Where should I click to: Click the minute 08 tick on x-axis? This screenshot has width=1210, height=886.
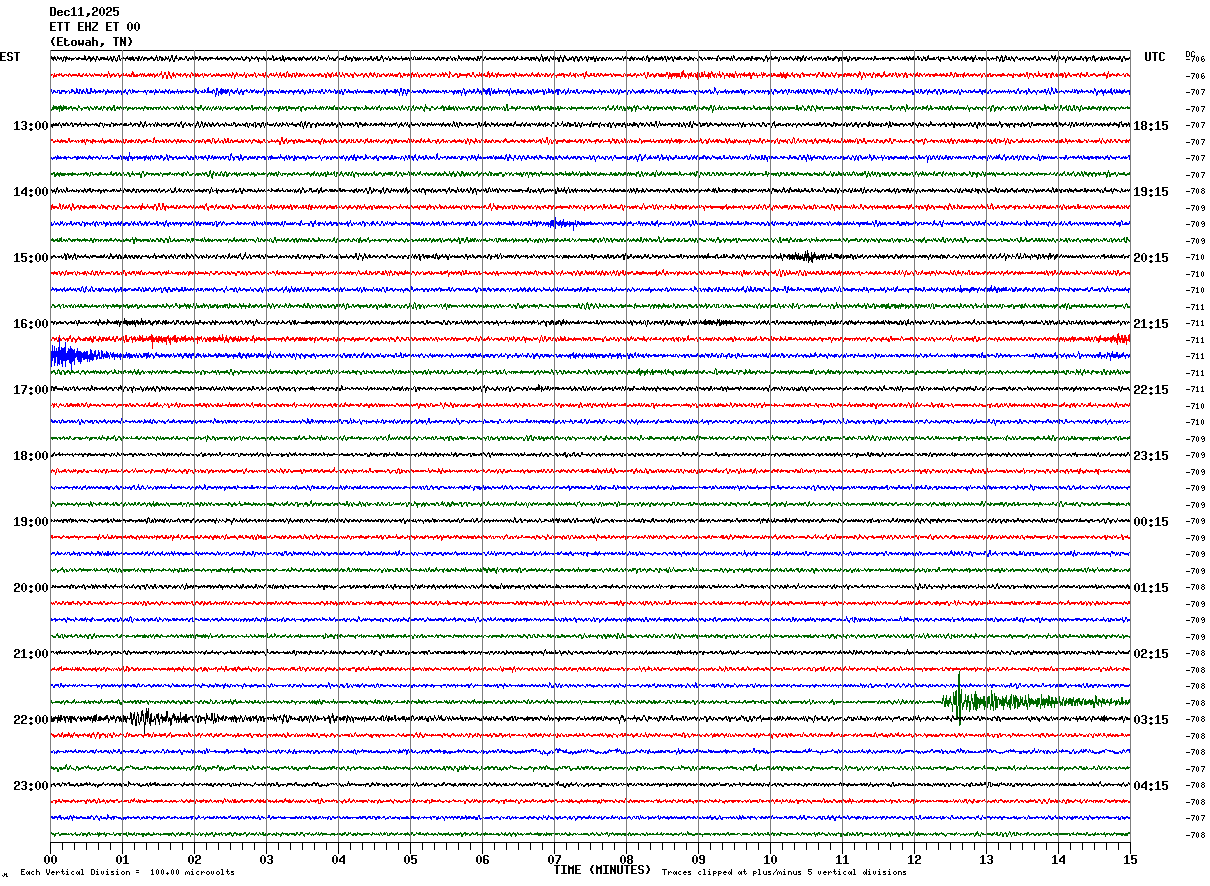pos(626,859)
